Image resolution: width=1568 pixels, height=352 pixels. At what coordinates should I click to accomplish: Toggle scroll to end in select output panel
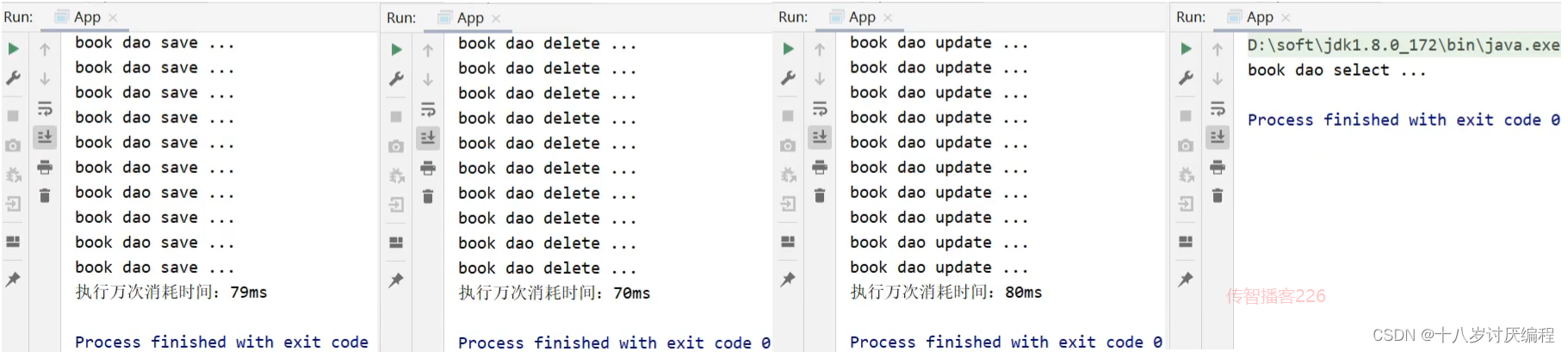[1218, 136]
